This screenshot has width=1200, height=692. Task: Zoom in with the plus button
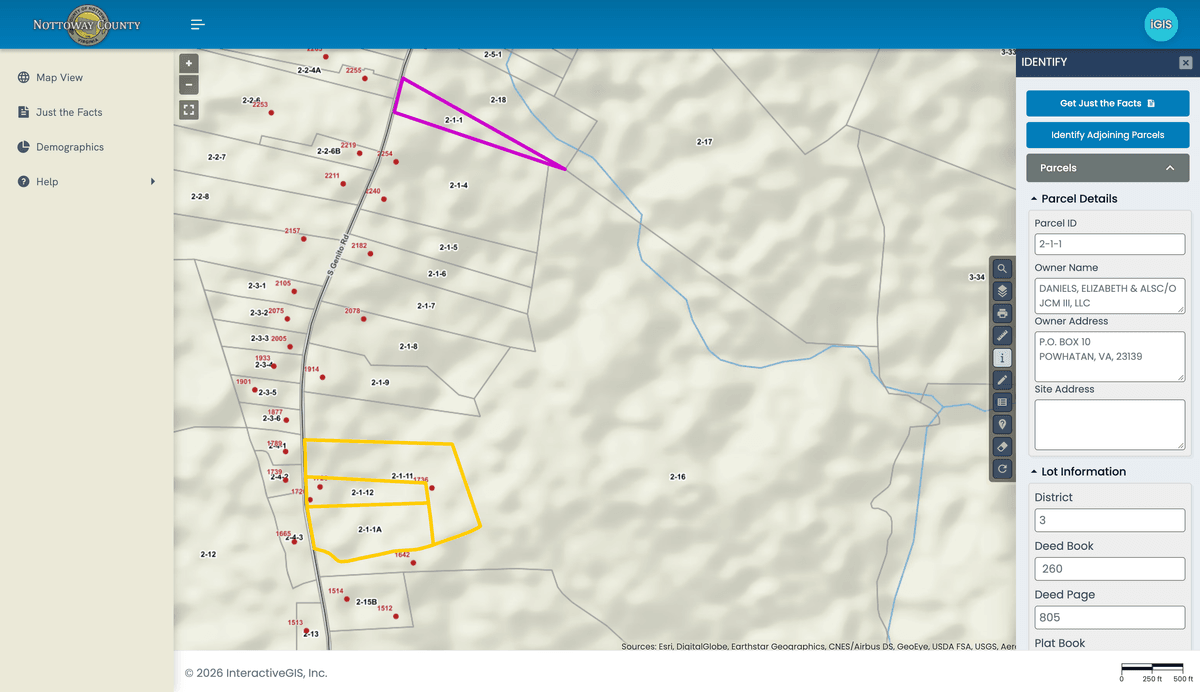click(x=189, y=63)
